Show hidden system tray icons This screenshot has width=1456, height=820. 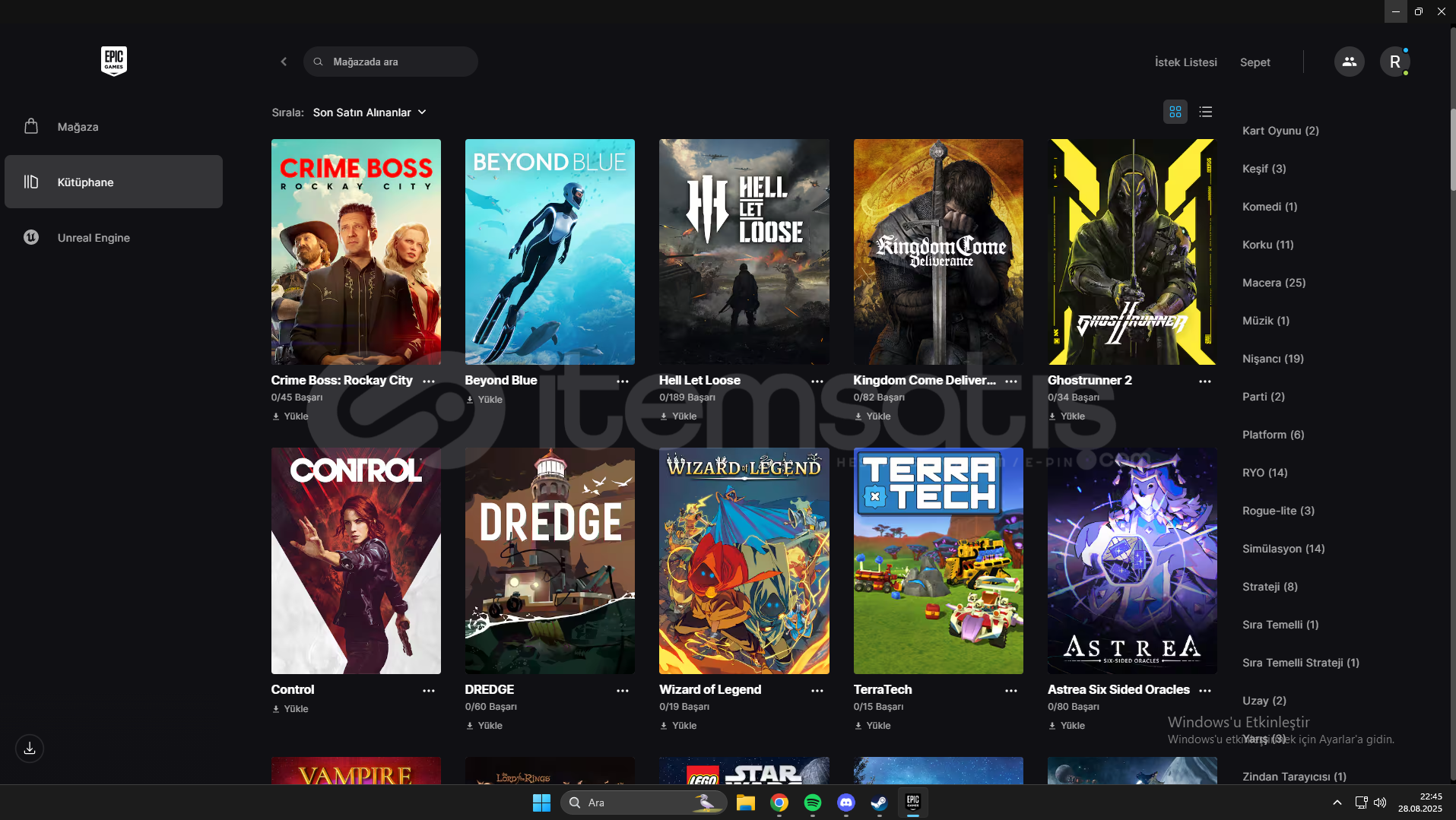[1337, 803]
